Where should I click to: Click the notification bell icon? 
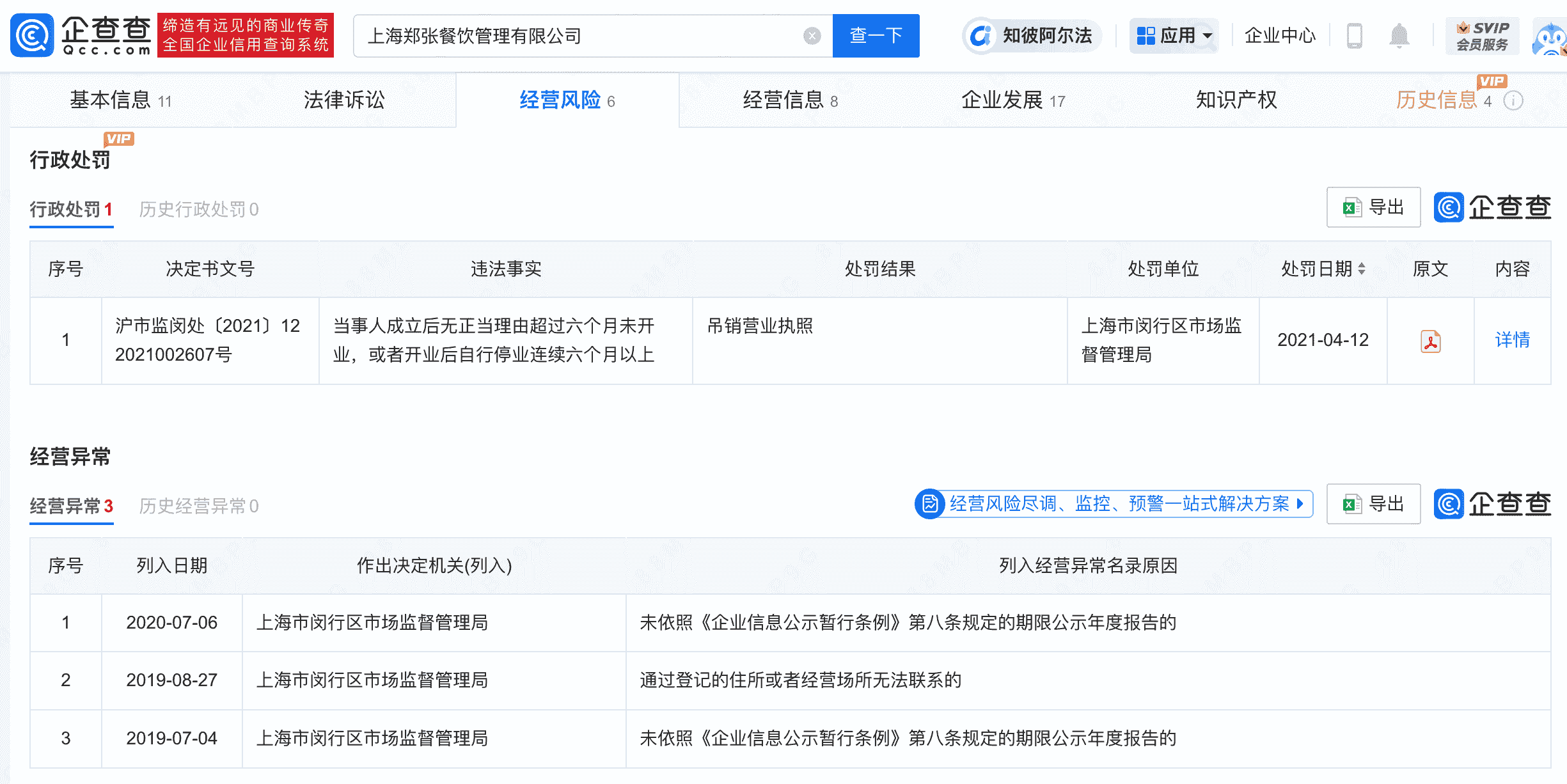(1399, 36)
